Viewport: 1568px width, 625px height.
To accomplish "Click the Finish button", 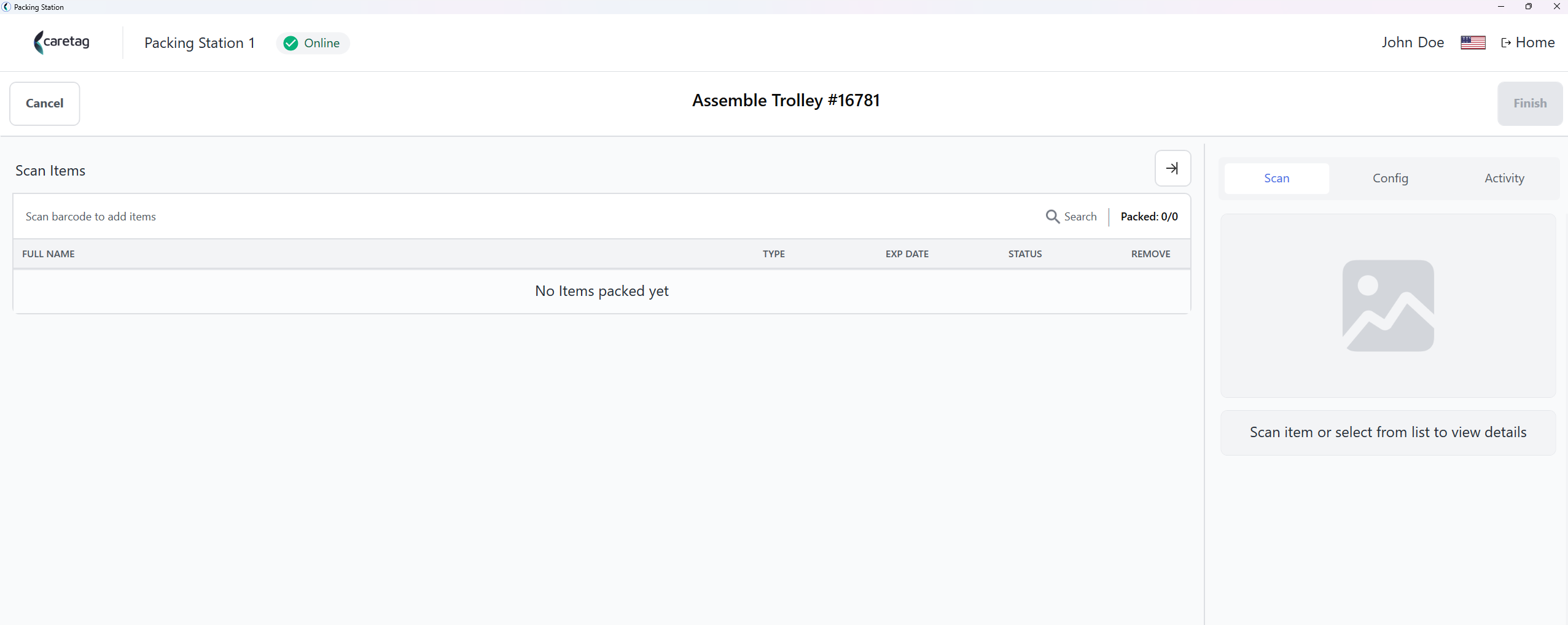I will (1530, 103).
